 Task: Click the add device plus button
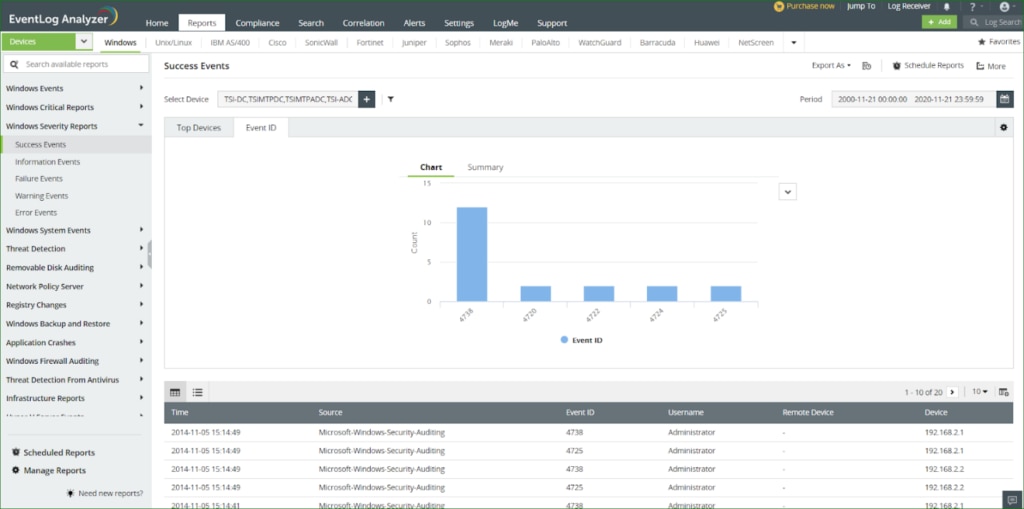(x=366, y=99)
